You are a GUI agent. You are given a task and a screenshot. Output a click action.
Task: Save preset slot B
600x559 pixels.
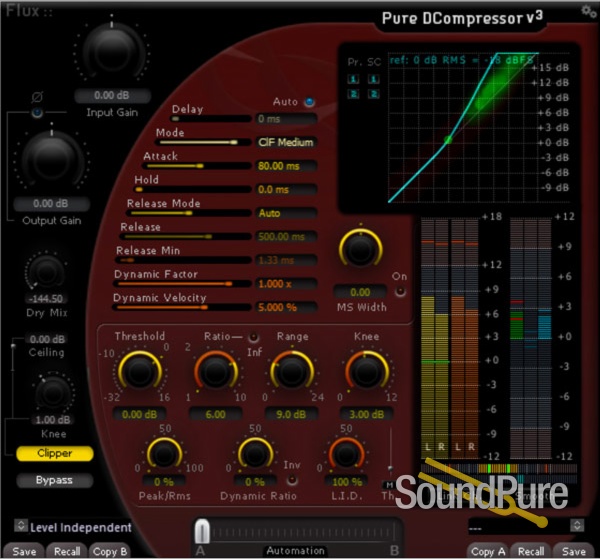tap(574, 551)
